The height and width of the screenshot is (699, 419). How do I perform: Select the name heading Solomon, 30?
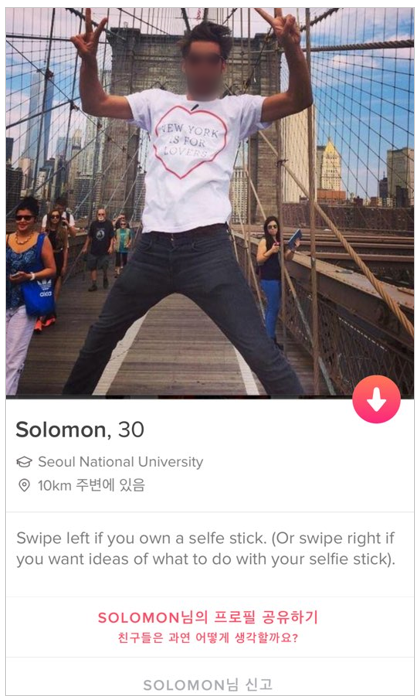point(80,430)
